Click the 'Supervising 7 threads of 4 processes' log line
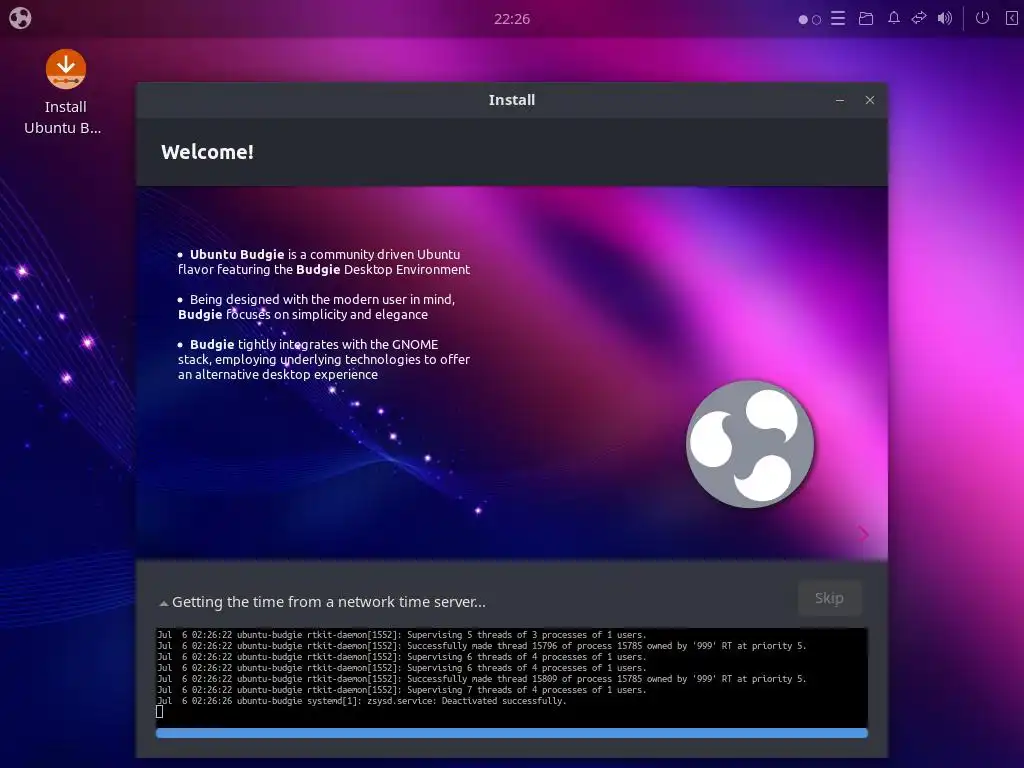1024x768 pixels. (x=402, y=690)
